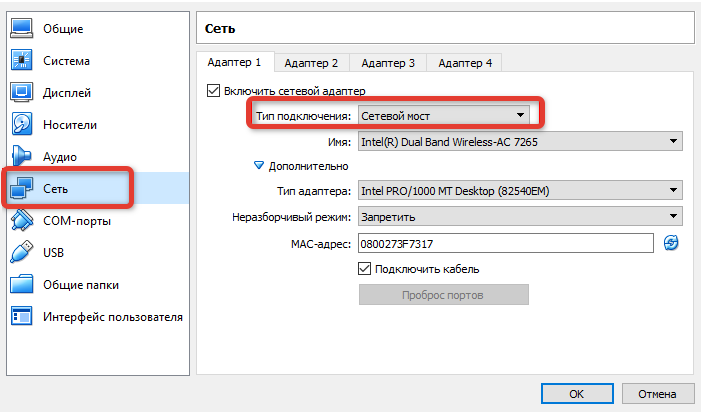Viewport: 702px width, 414px height.
Task: Generate new MAC address with refresh icon
Action: [671, 243]
